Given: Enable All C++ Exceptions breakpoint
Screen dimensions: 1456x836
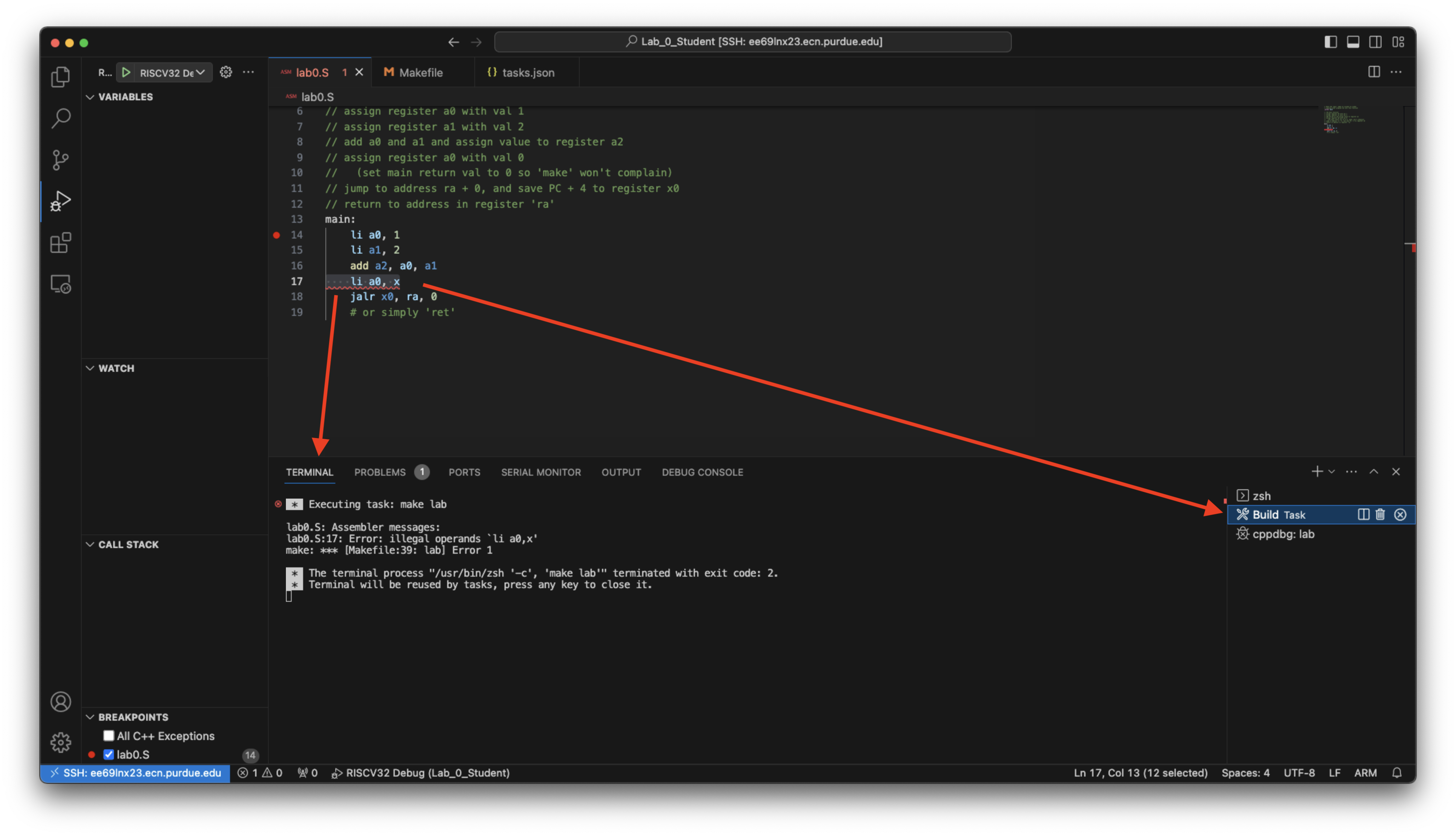Looking at the screenshot, I should [109, 735].
